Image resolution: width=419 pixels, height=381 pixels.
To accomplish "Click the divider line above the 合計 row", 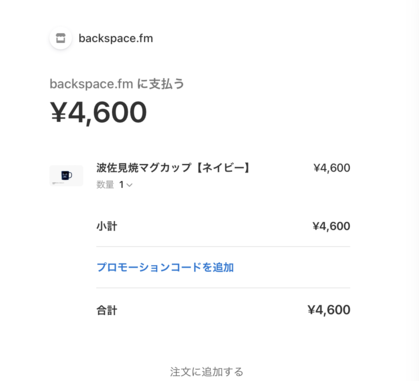I will coord(223,288).
